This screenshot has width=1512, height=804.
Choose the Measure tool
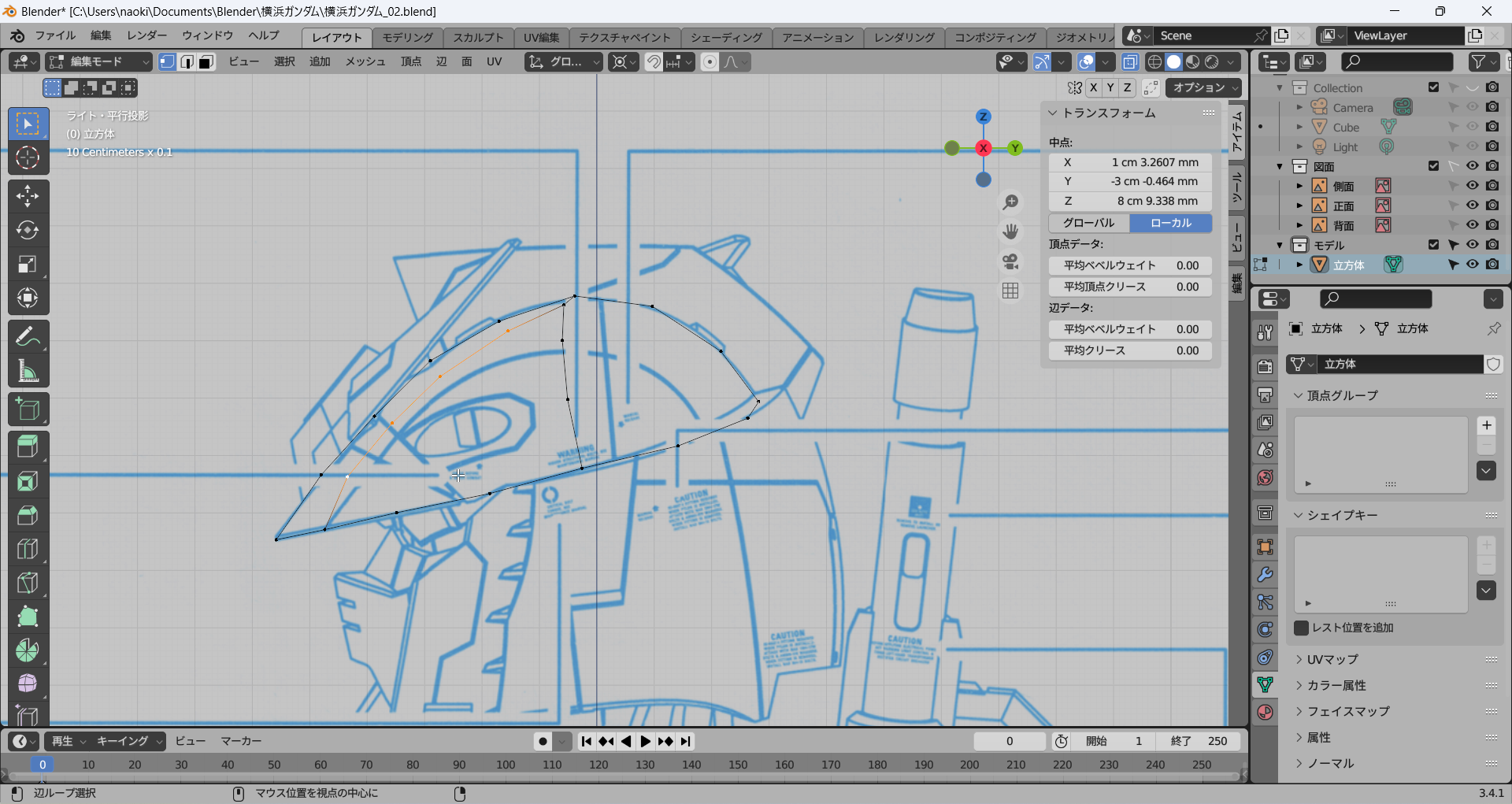(x=28, y=371)
